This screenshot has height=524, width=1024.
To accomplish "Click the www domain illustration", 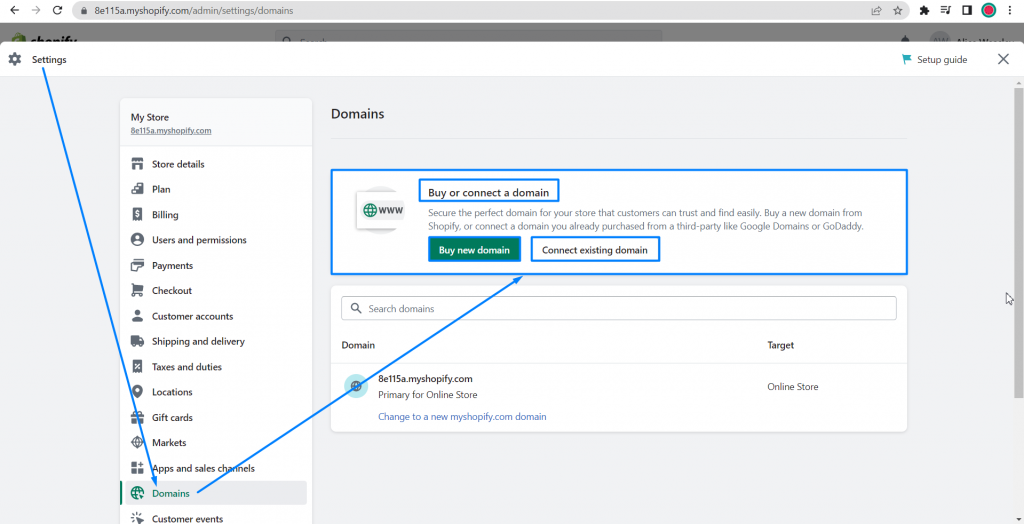I will tap(380, 210).
